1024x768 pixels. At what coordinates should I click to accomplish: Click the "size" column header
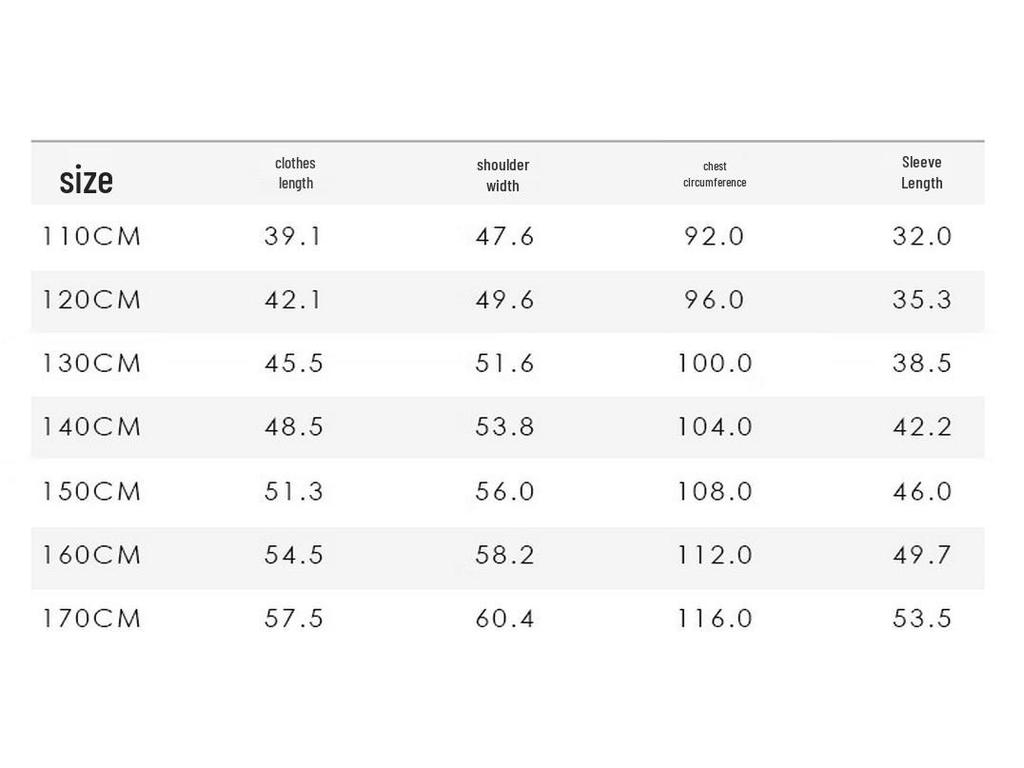pos(86,181)
